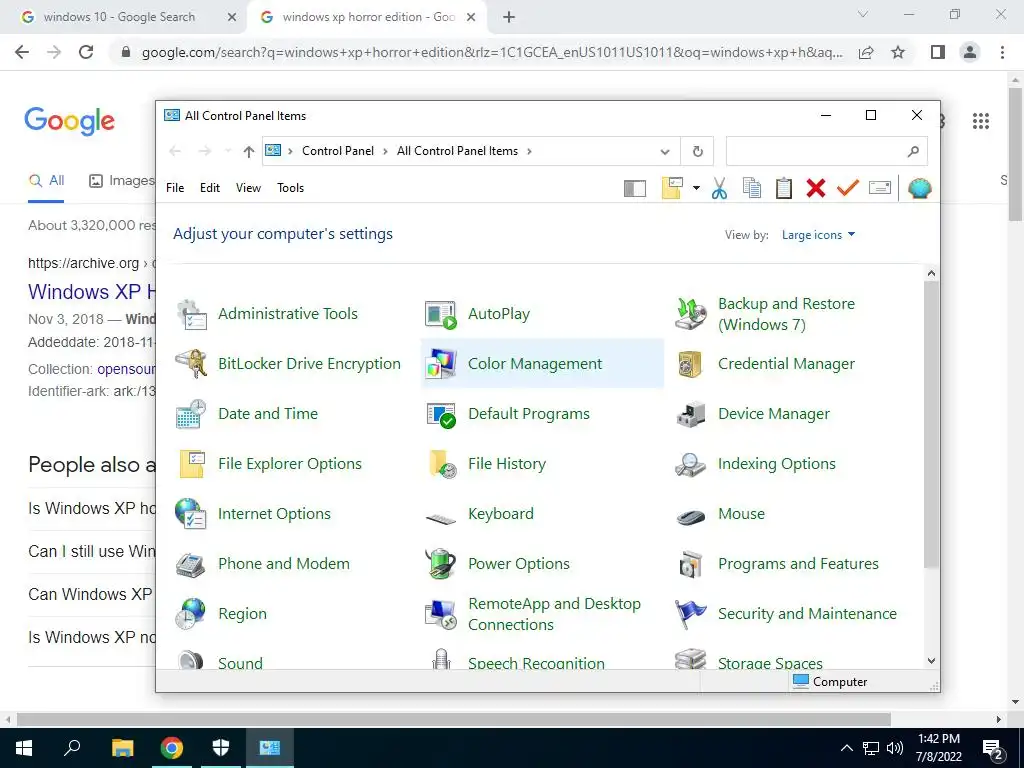The image size is (1024, 768).
Task: Click the shell settings icon in toolbar
Action: (x=920, y=189)
